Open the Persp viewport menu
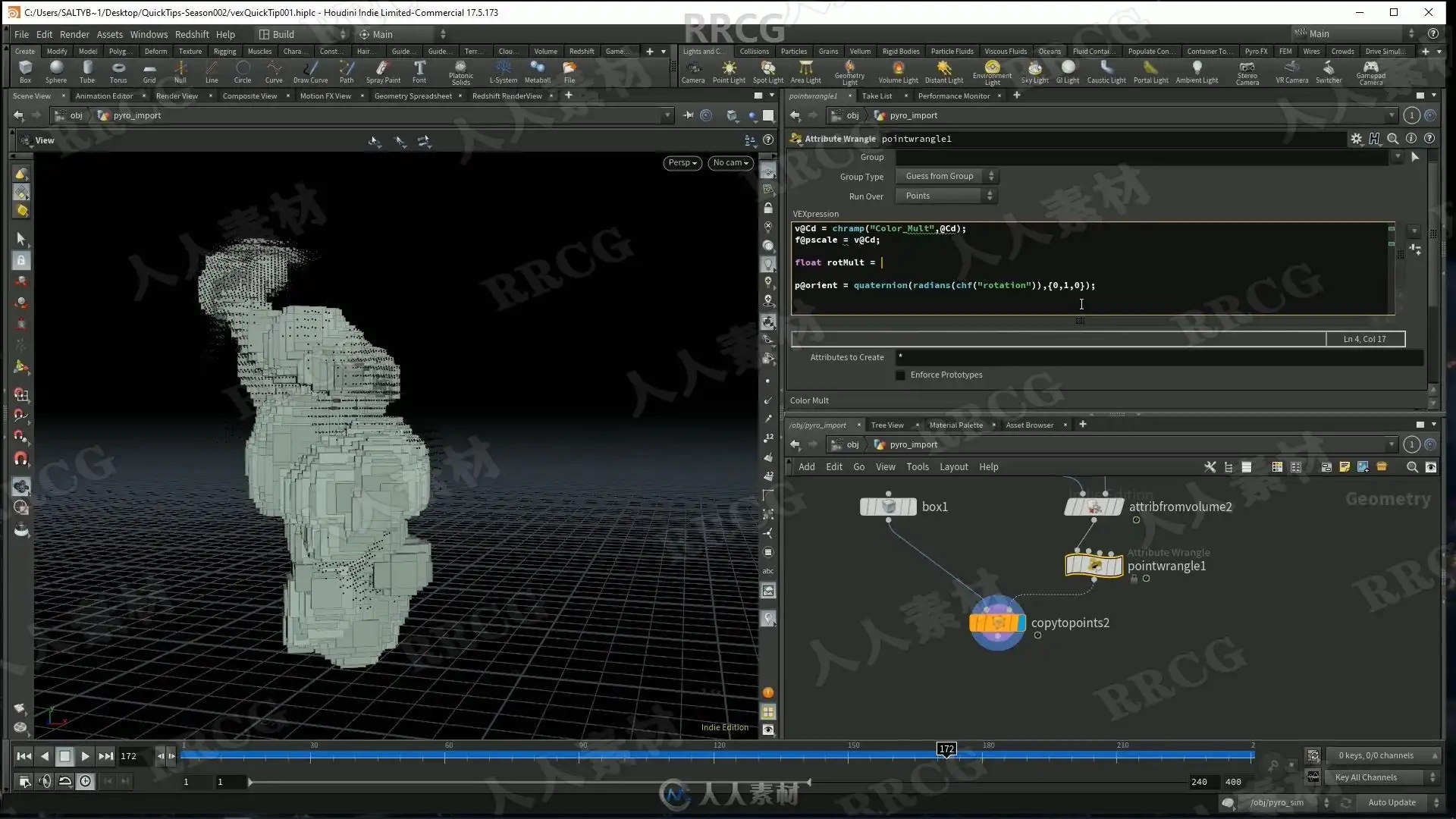The image size is (1456, 819). pos(682,162)
